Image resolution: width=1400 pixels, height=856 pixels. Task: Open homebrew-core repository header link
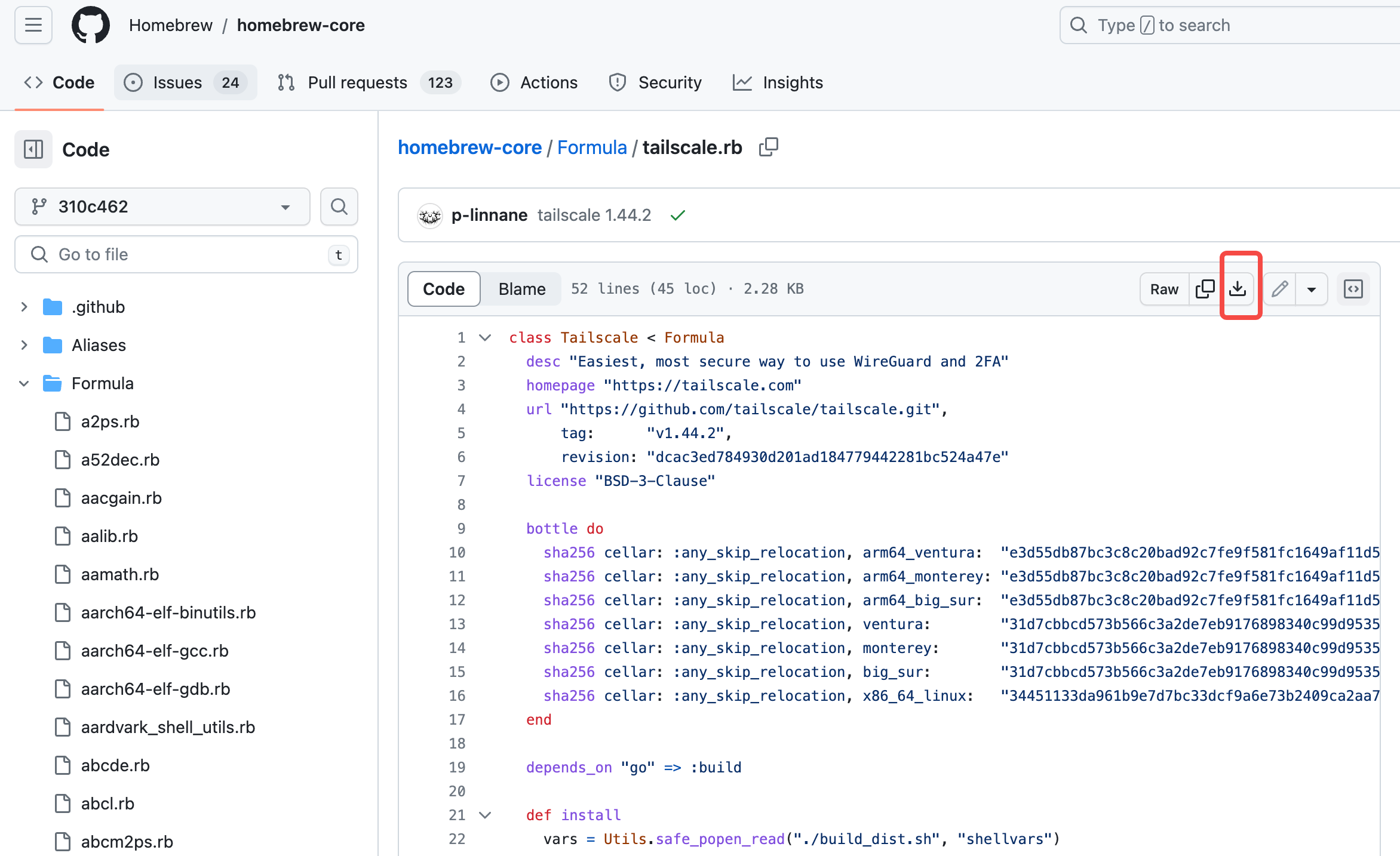click(x=300, y=25)
